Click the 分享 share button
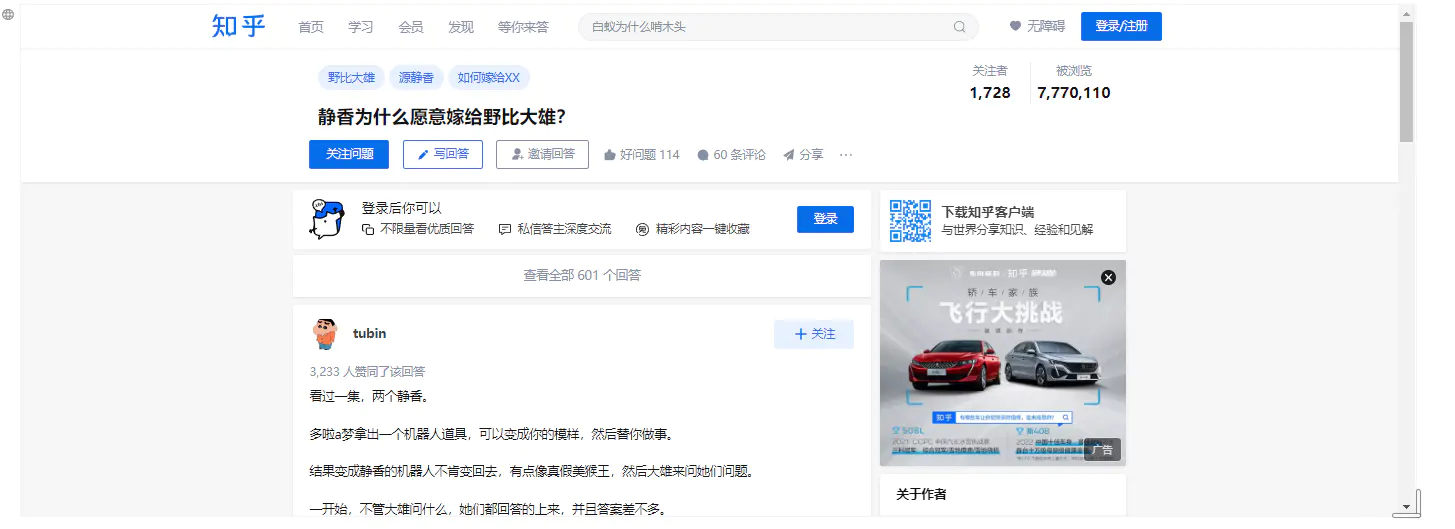Image resolution: width=1455 pixels, height=529 pixels. (803, 155)
